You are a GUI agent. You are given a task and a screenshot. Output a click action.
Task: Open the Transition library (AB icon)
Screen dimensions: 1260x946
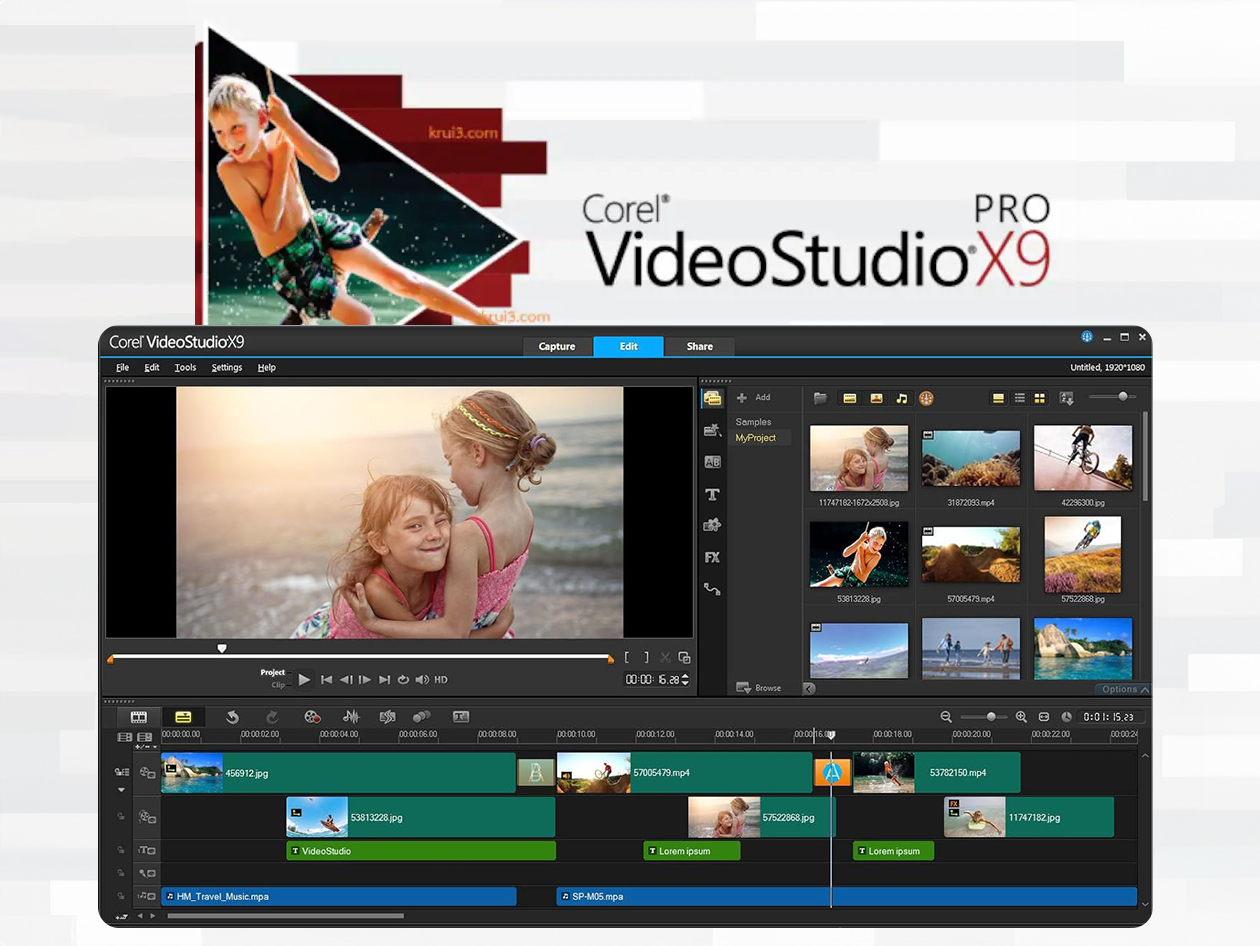(712, 462)
